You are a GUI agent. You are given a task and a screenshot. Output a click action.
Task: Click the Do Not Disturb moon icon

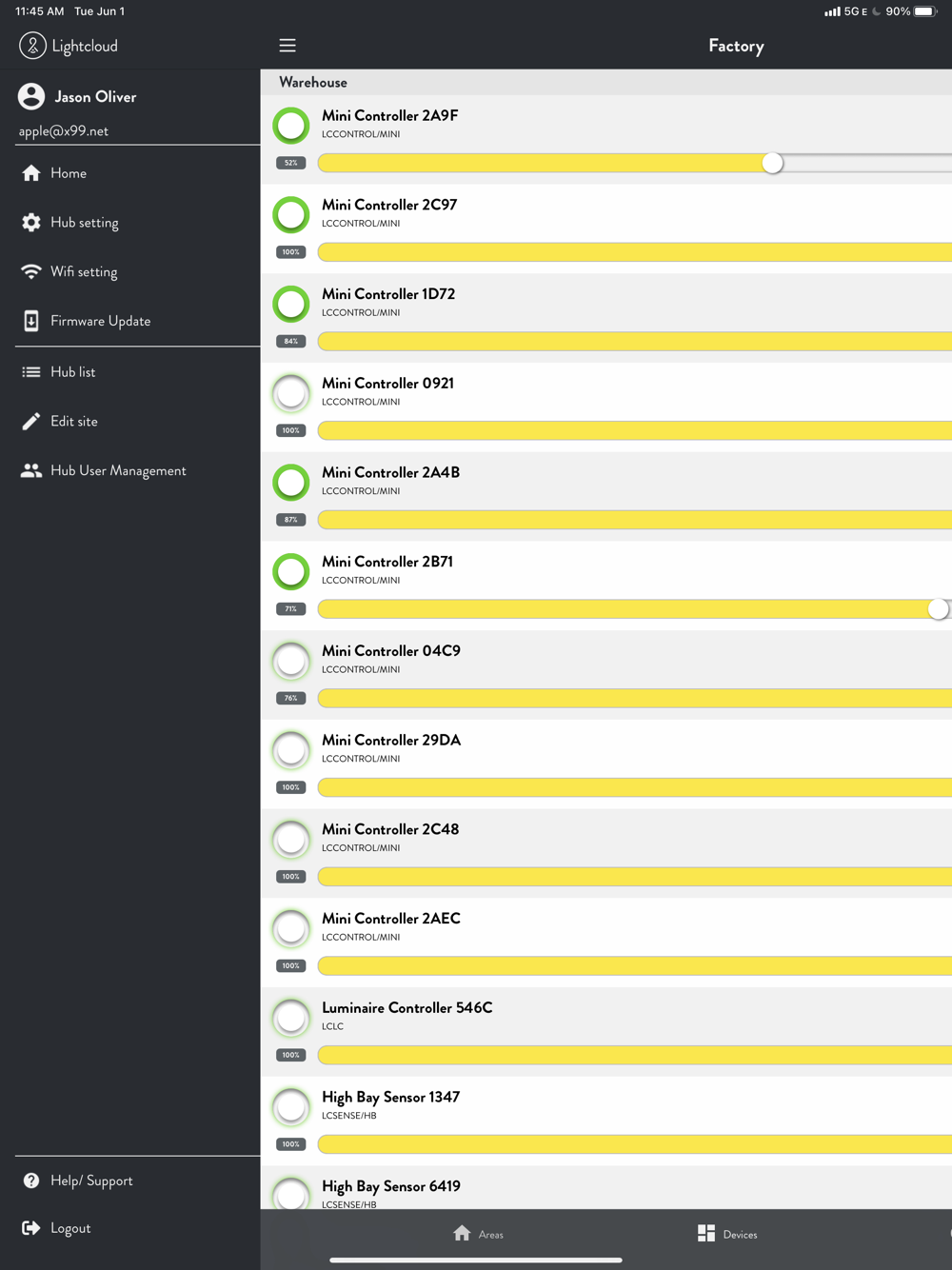point(877,11)
